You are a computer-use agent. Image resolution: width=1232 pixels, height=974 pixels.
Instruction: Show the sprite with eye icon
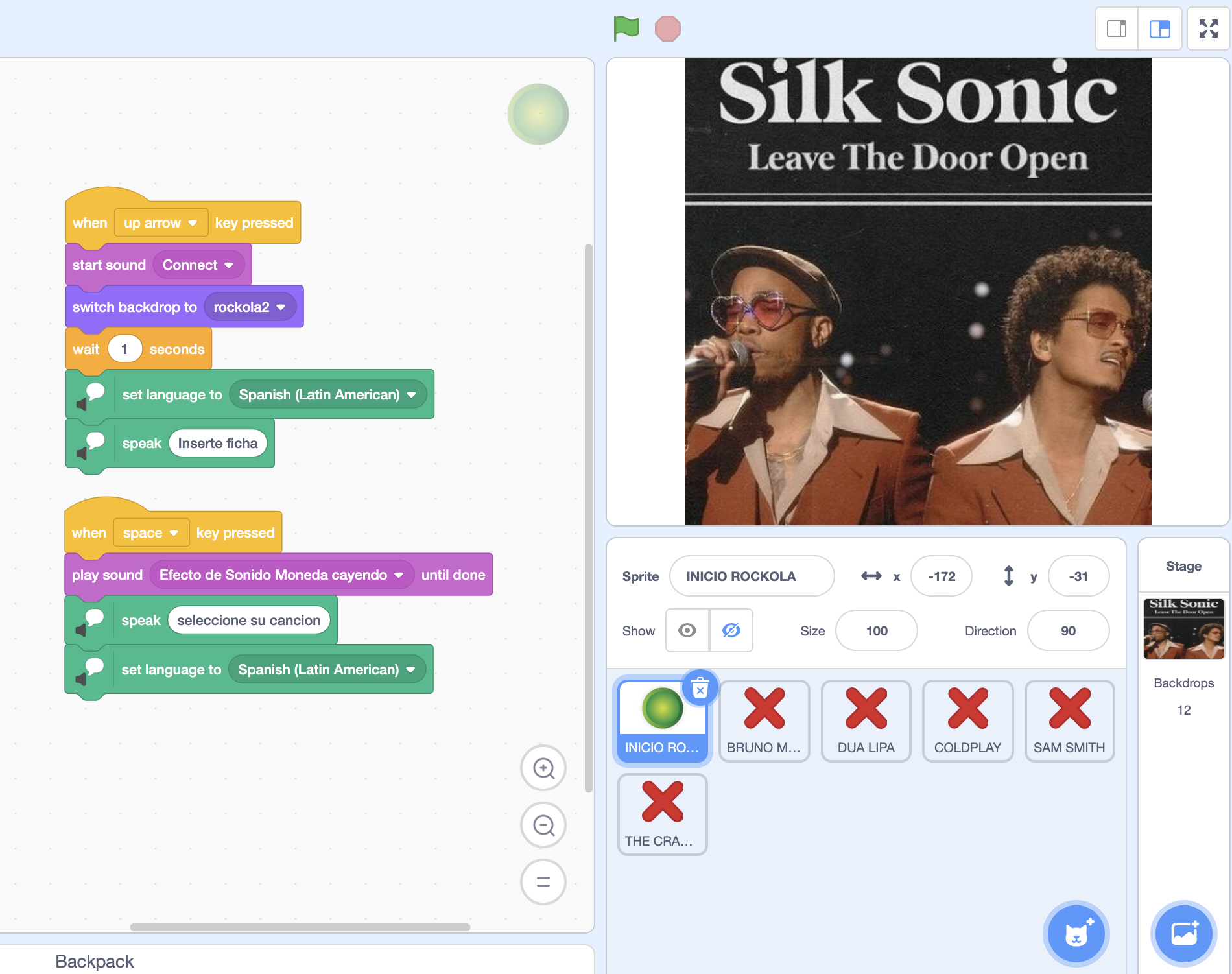(x=687, y=630)
